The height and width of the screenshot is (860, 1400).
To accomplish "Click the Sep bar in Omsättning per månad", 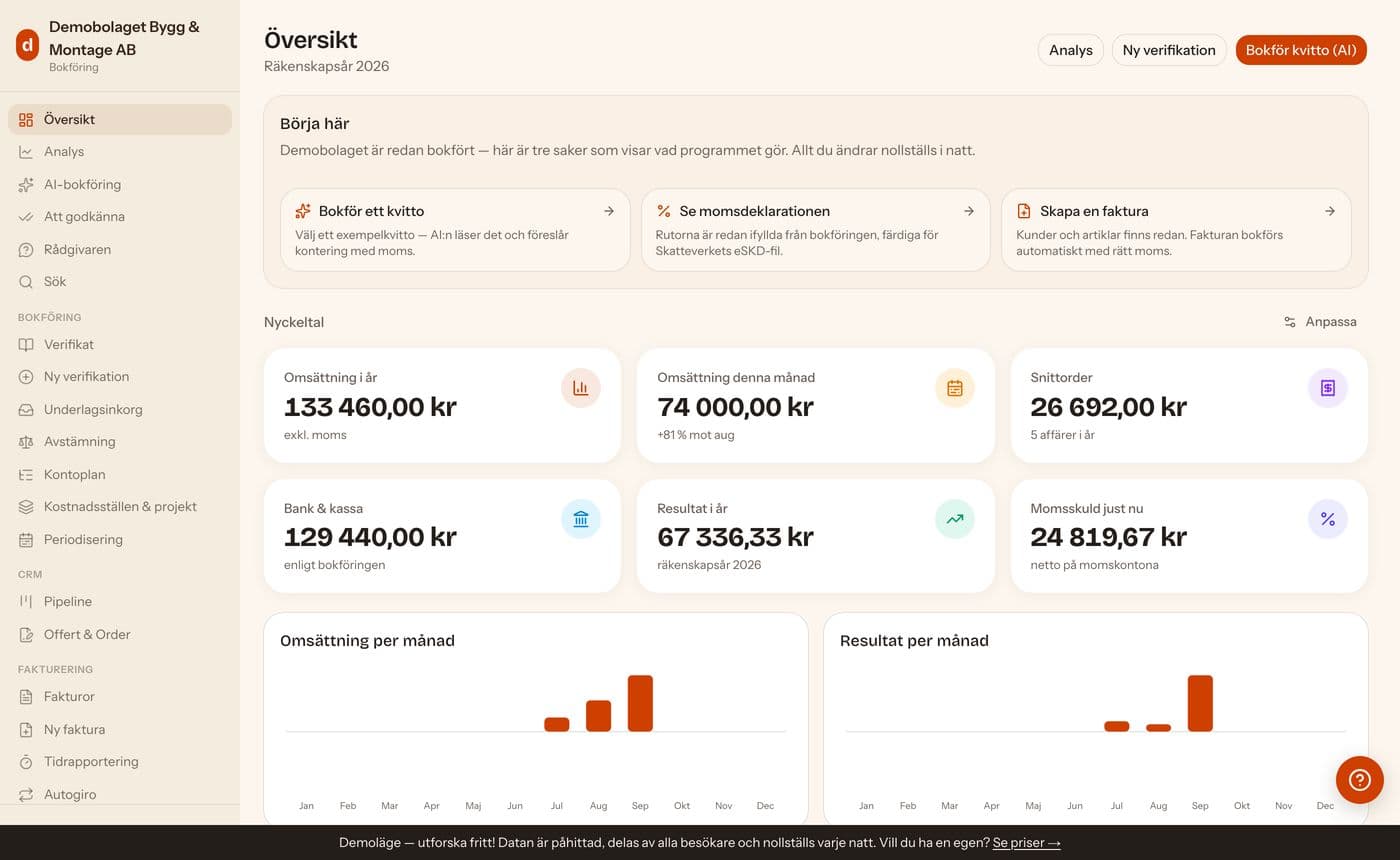I will click(x=640, y=703).
